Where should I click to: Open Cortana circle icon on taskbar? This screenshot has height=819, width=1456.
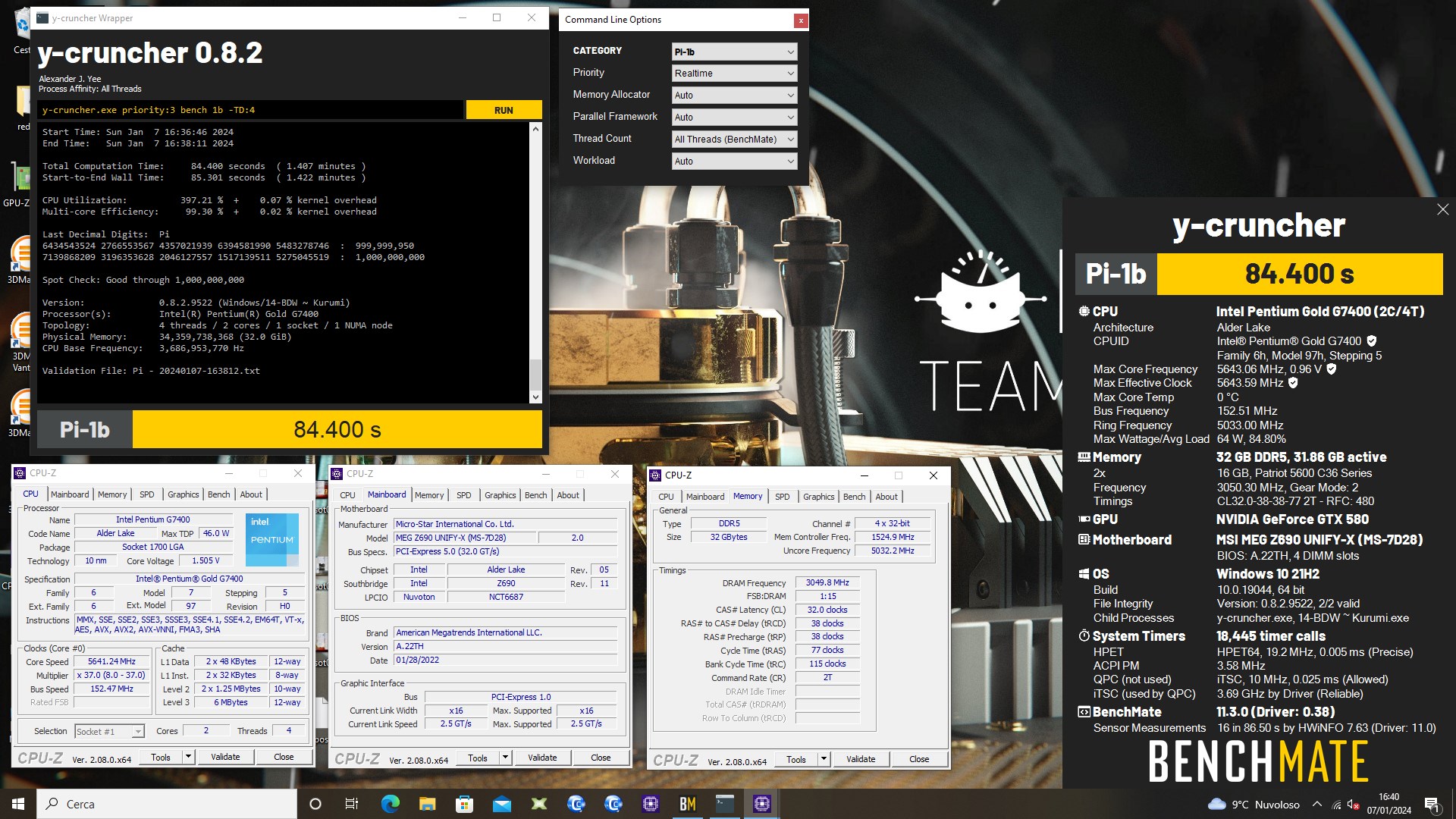pos(315,804)
